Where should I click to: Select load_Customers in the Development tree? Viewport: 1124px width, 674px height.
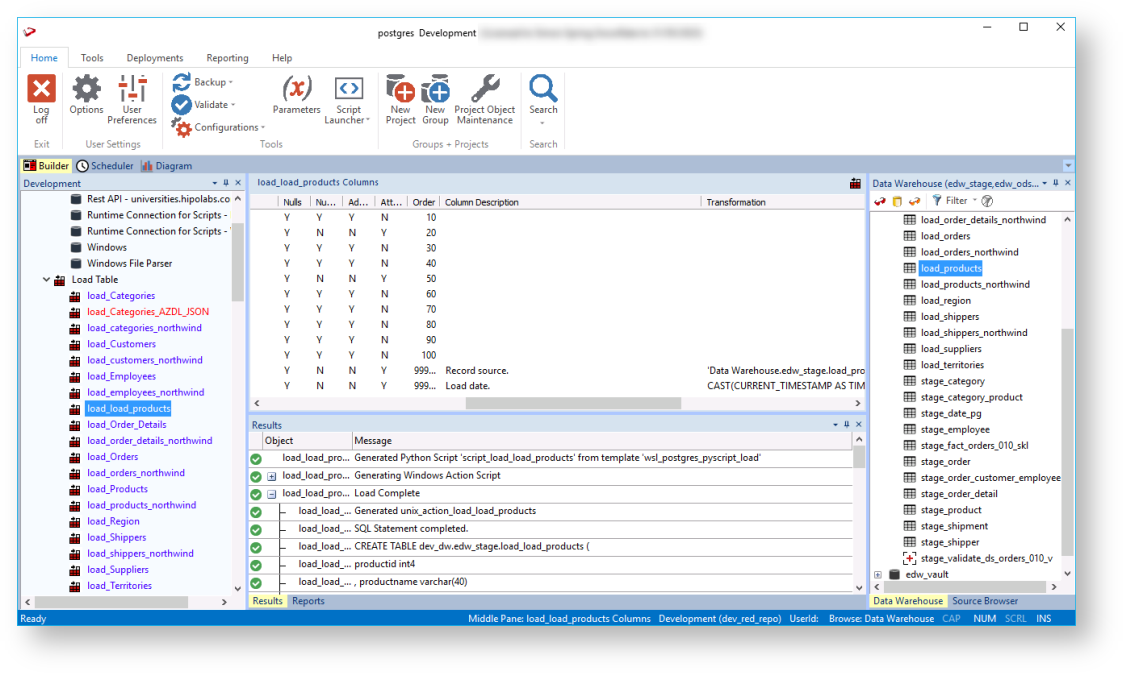point(121,344)
